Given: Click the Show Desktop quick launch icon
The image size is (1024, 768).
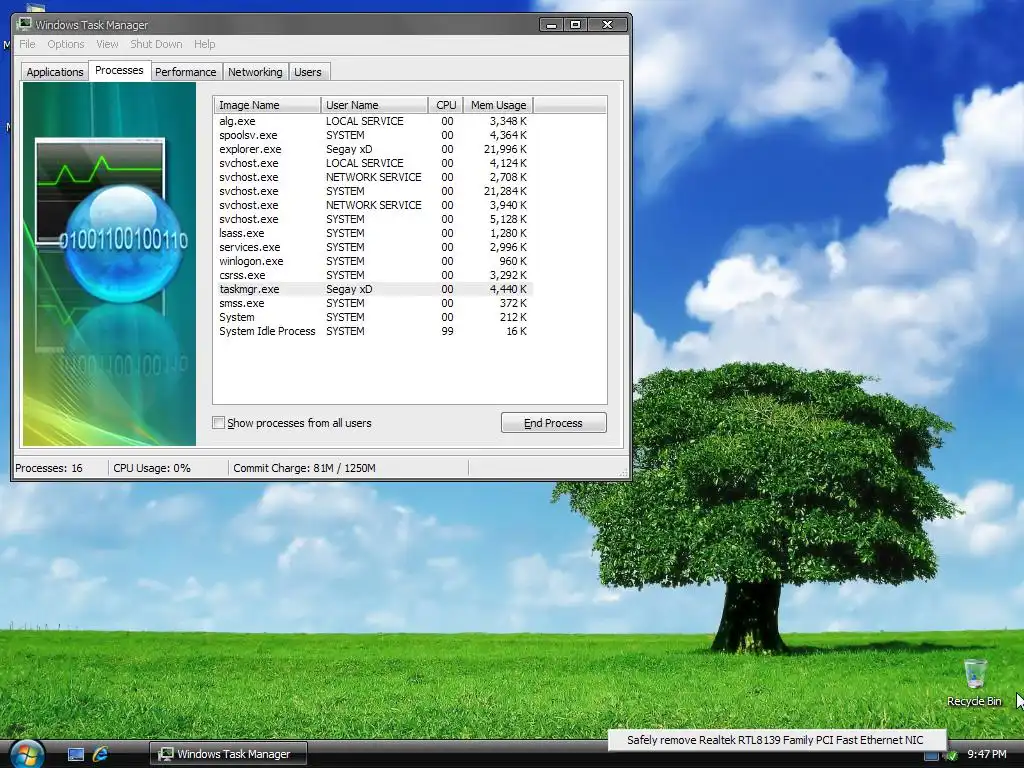Looking at the screenshot, I should point(76,754).
